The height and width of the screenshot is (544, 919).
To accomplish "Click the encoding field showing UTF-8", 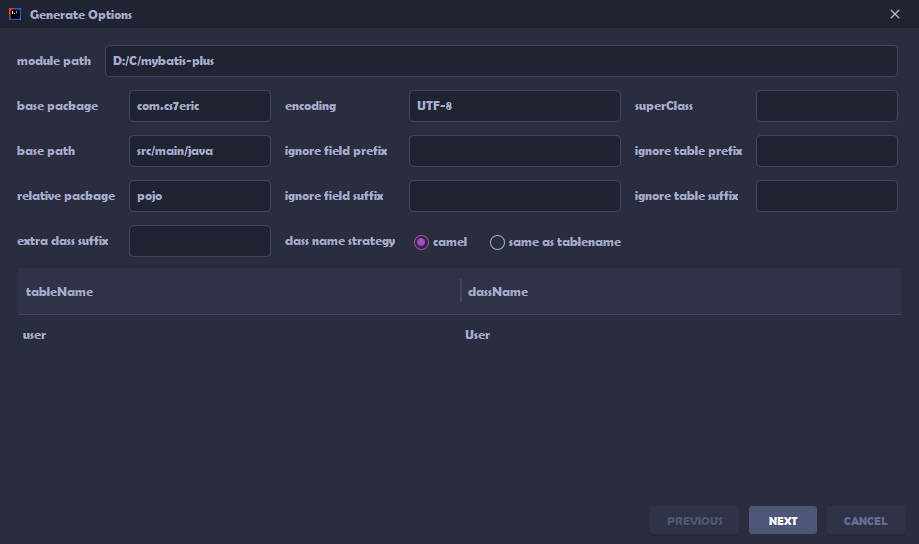I will tap(515, 106).
